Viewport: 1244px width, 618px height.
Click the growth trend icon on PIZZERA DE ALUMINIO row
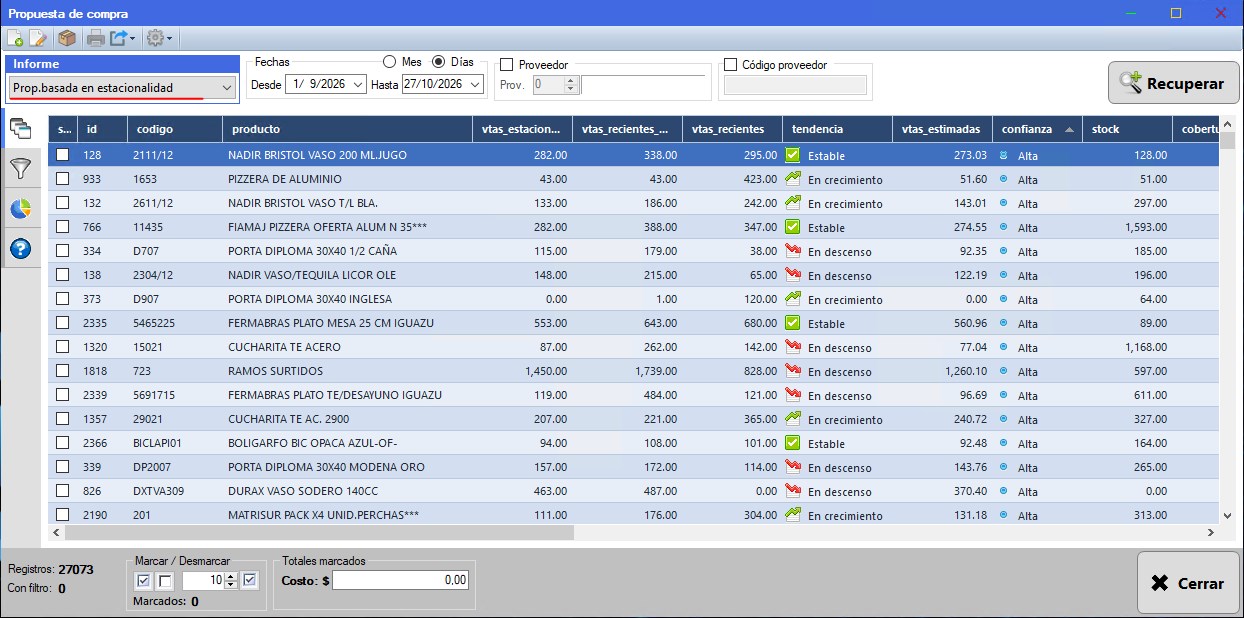coord(793,179)
